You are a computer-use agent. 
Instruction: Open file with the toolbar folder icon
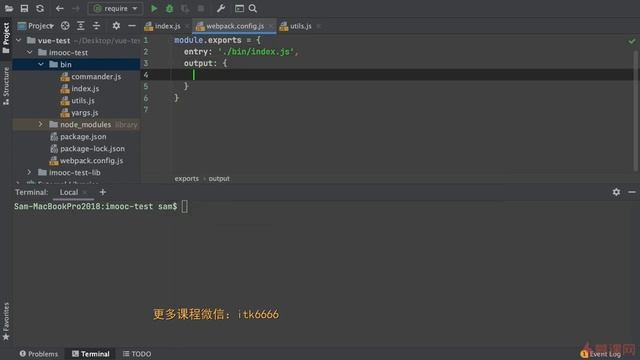(x=9, y=8)
